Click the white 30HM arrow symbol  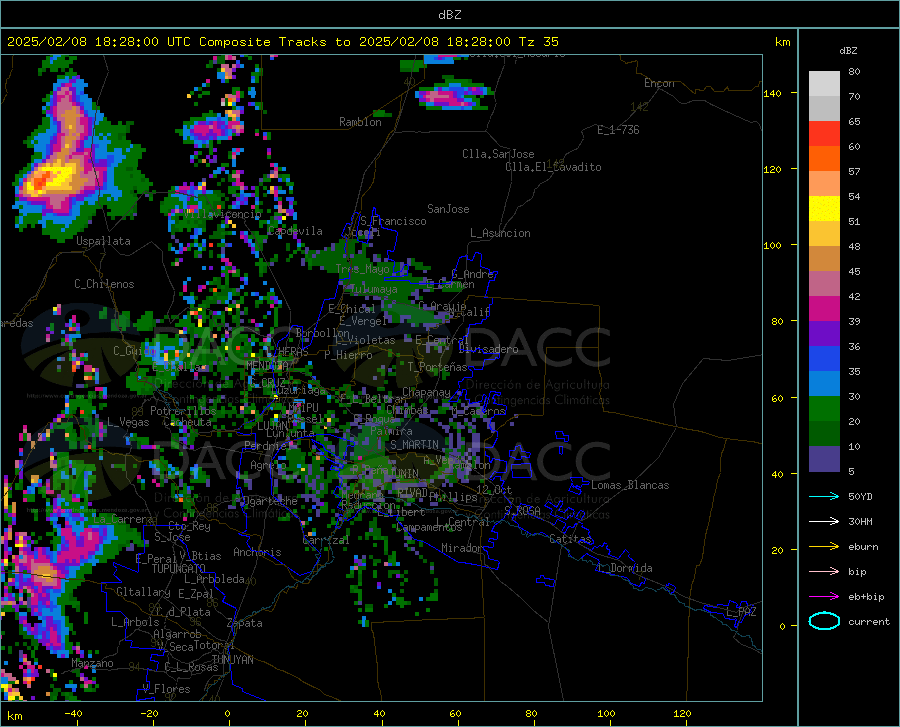tap(824, 521)
